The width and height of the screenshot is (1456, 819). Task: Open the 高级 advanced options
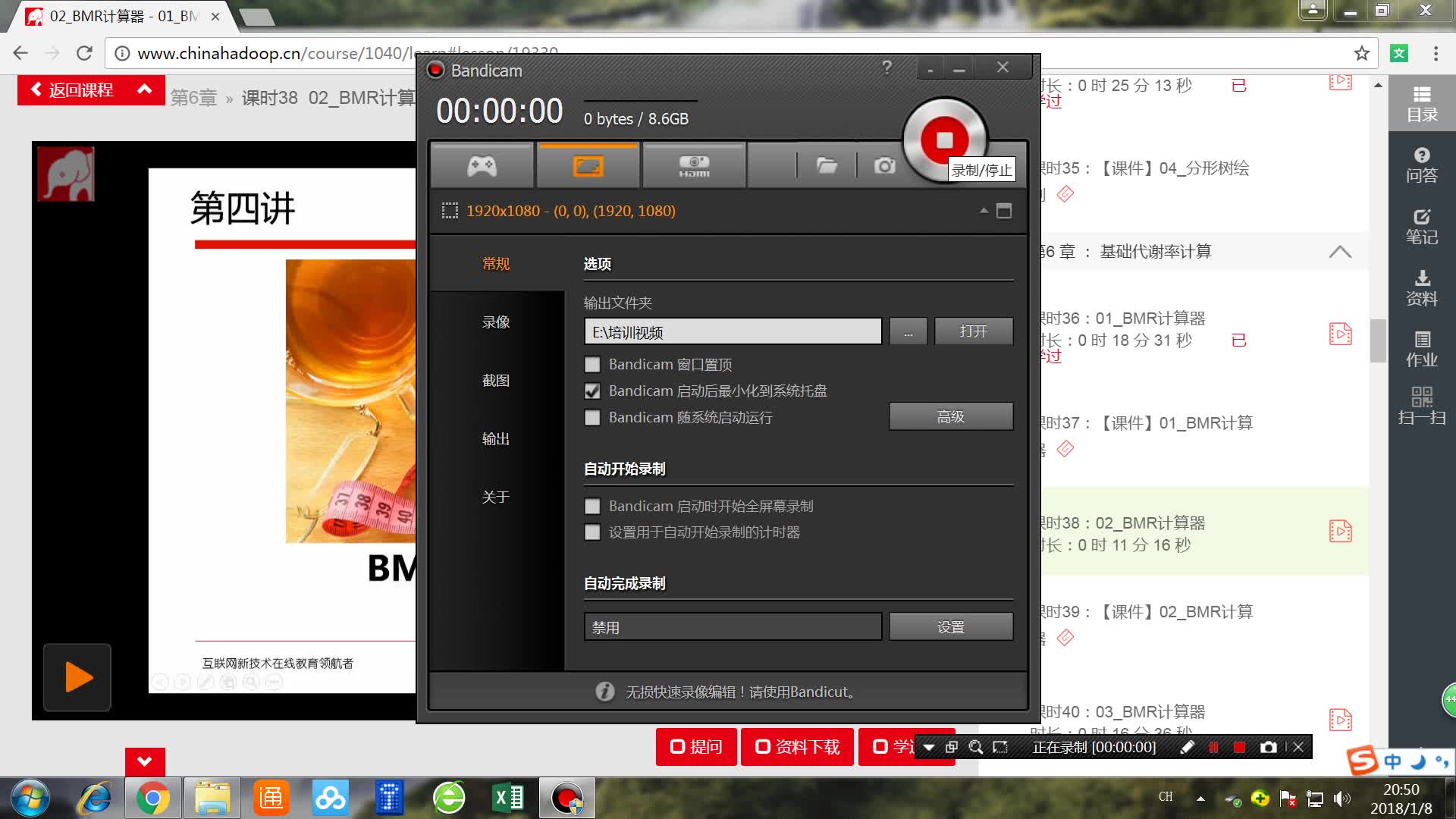[x=951, y=416]
